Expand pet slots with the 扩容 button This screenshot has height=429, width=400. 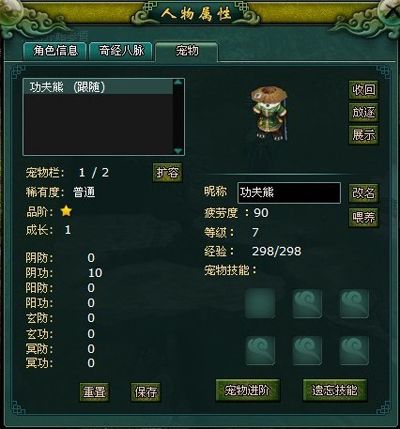167,172
